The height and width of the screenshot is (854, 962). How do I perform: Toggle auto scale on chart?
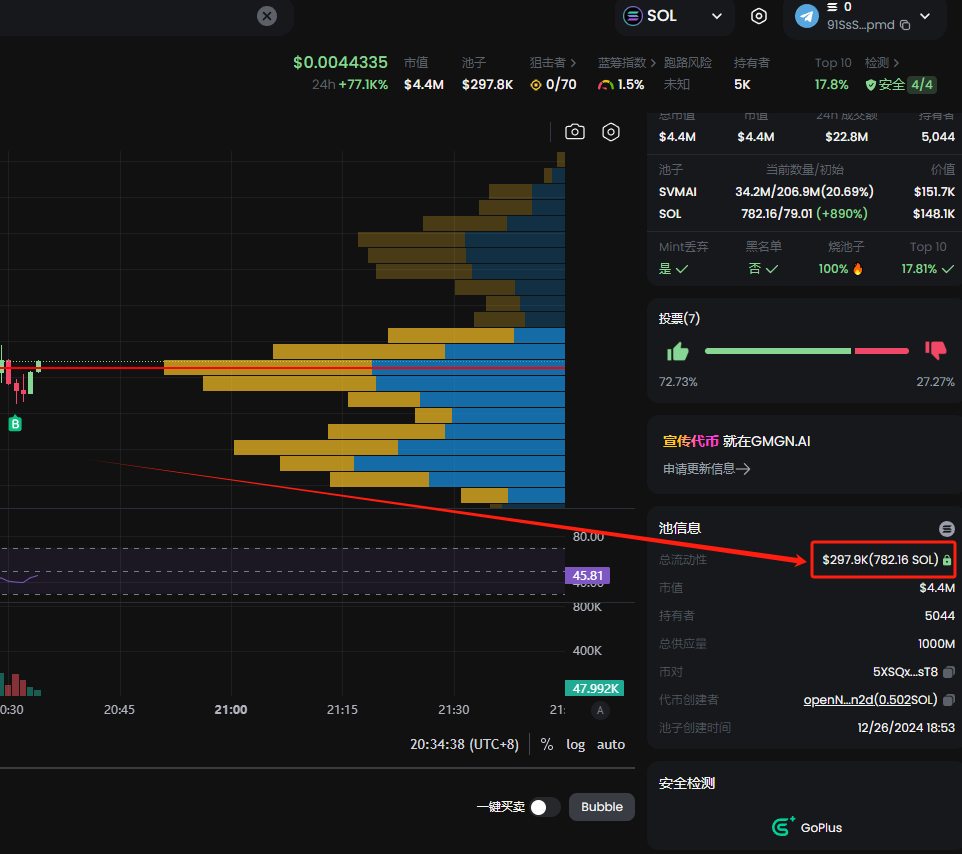click(x=610, y=744)
